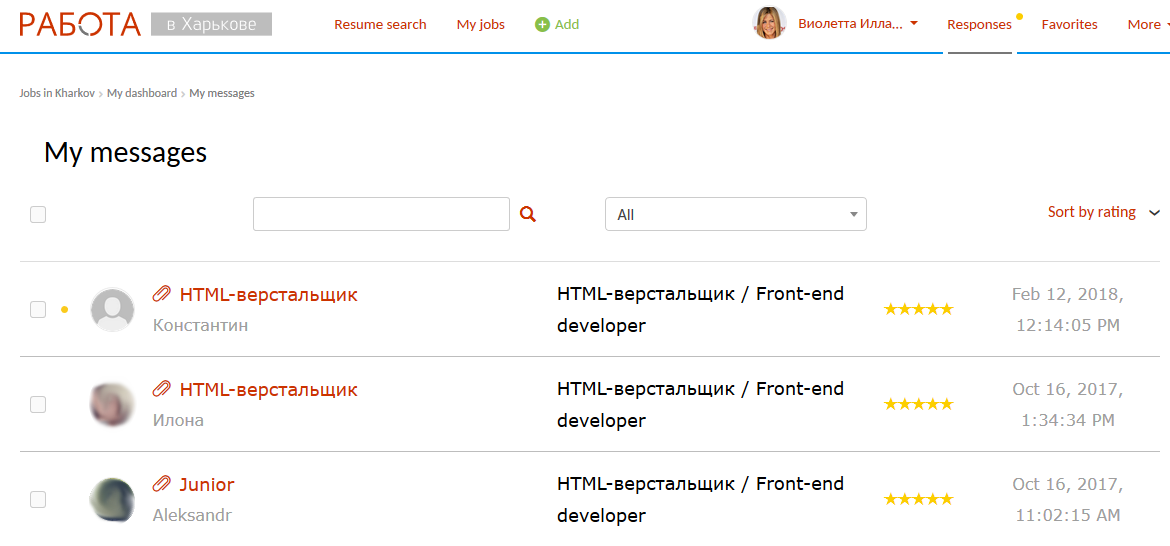This screenshot has width=1170, height=546.
Task: Check the box for Константин's message
Action: pos(38,310)
